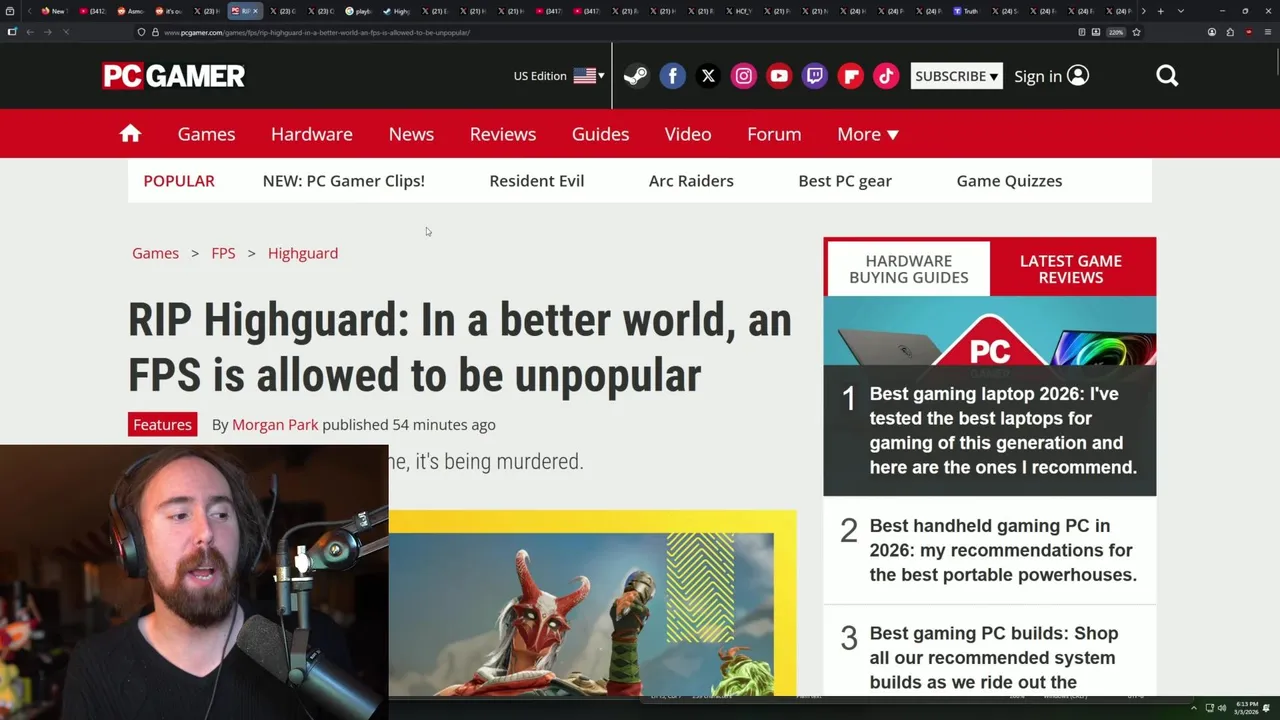Open PC Gamer's Instagram icon

pos(744,76)
